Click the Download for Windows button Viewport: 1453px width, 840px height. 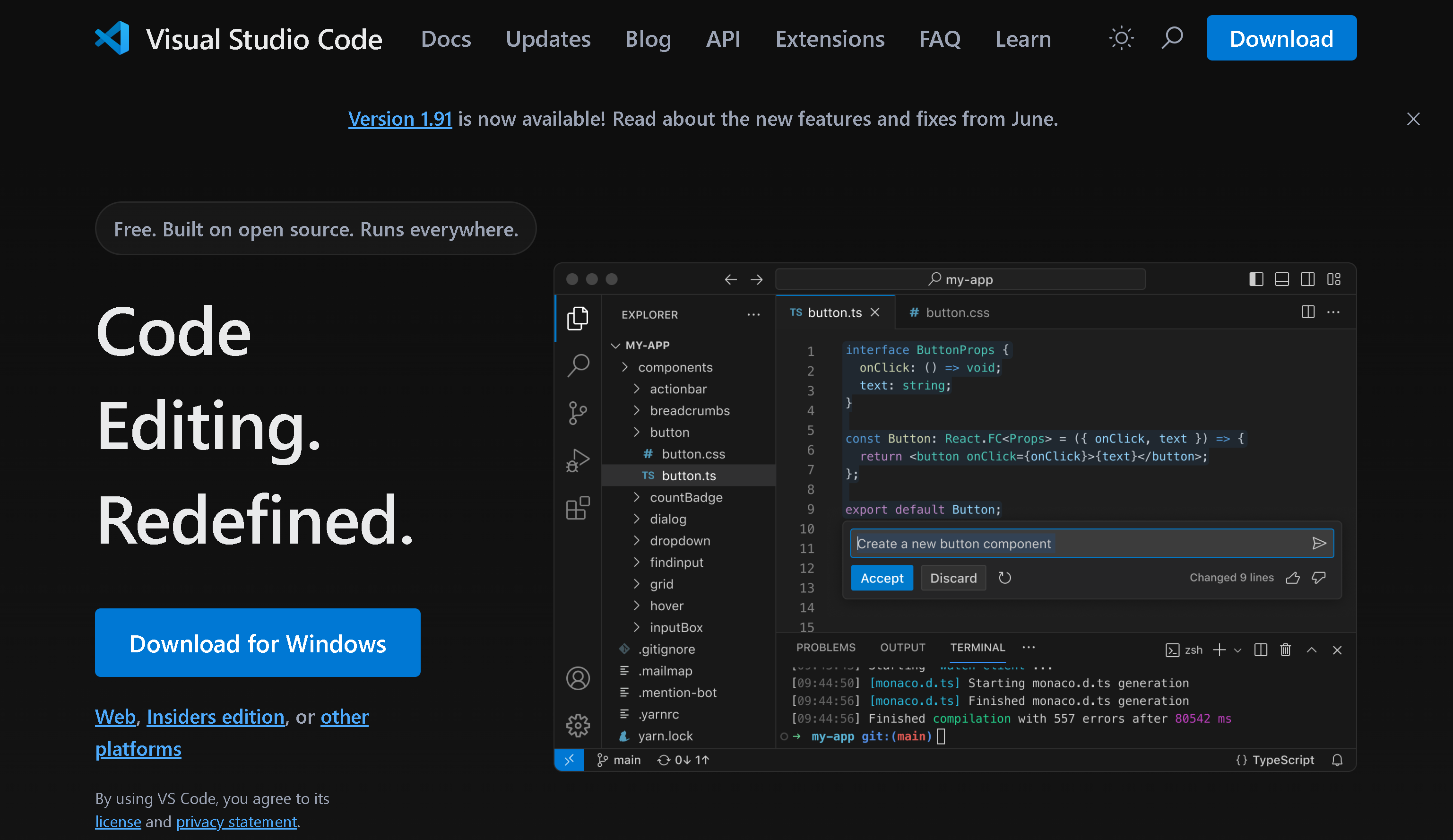click(257, 643)
